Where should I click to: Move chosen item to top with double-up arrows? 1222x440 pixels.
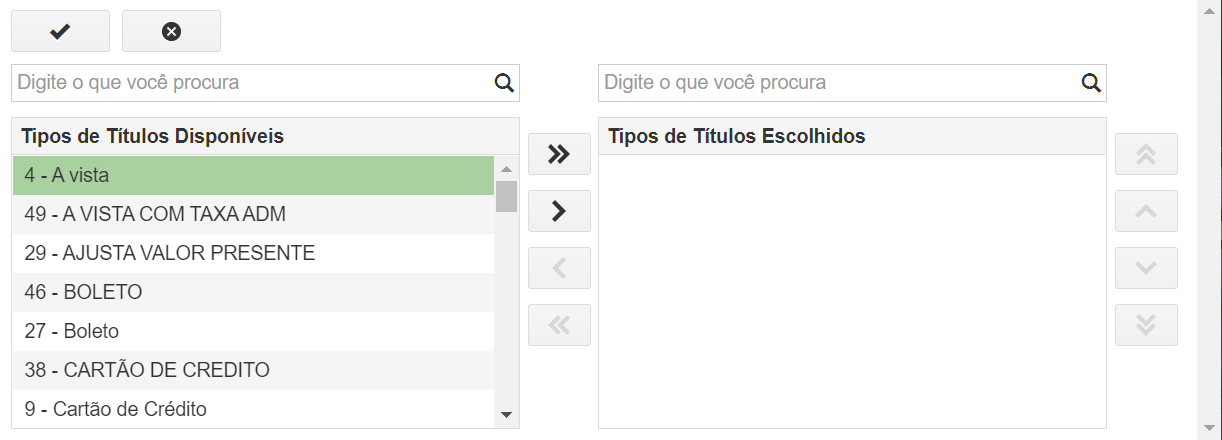click(1146, 154)
